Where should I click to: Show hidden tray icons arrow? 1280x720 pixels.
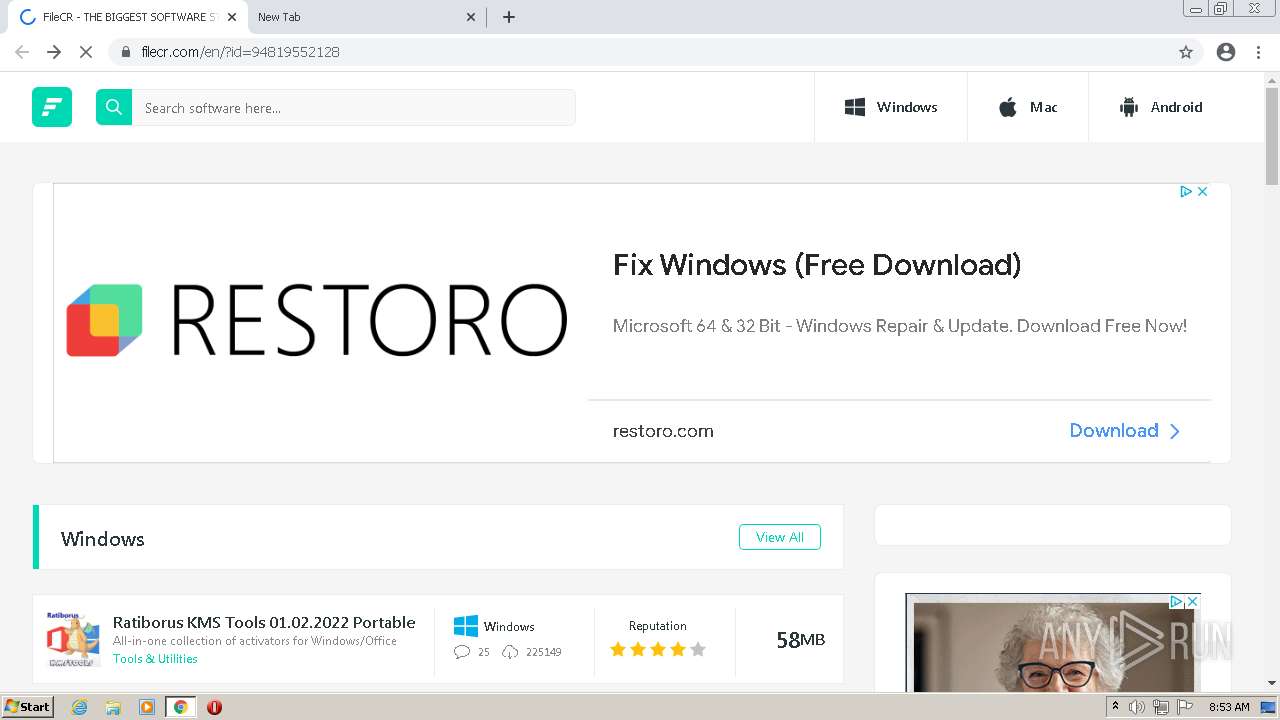click(1115, 707)
